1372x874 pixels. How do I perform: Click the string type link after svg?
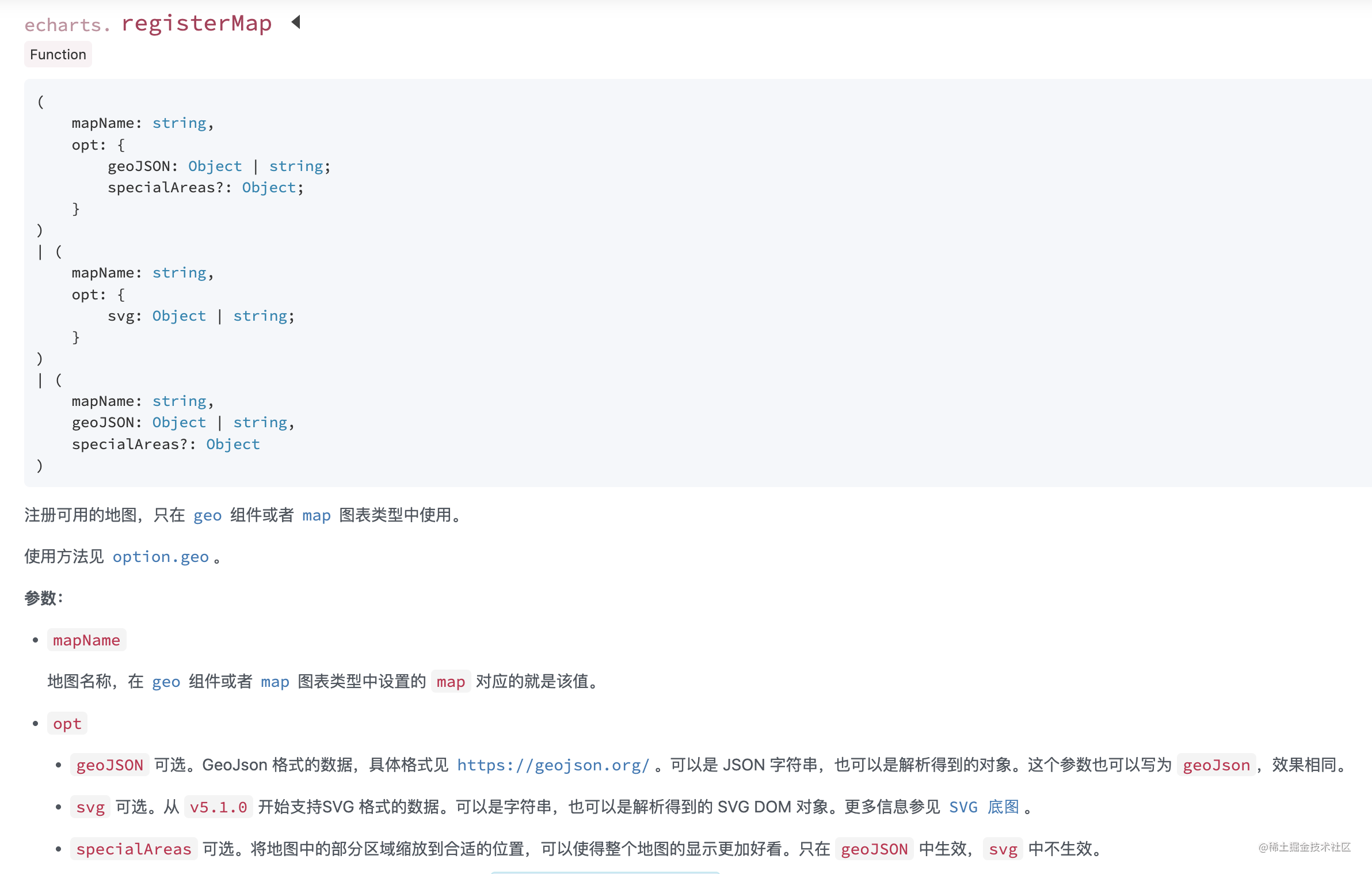click(x=260, y=316)
